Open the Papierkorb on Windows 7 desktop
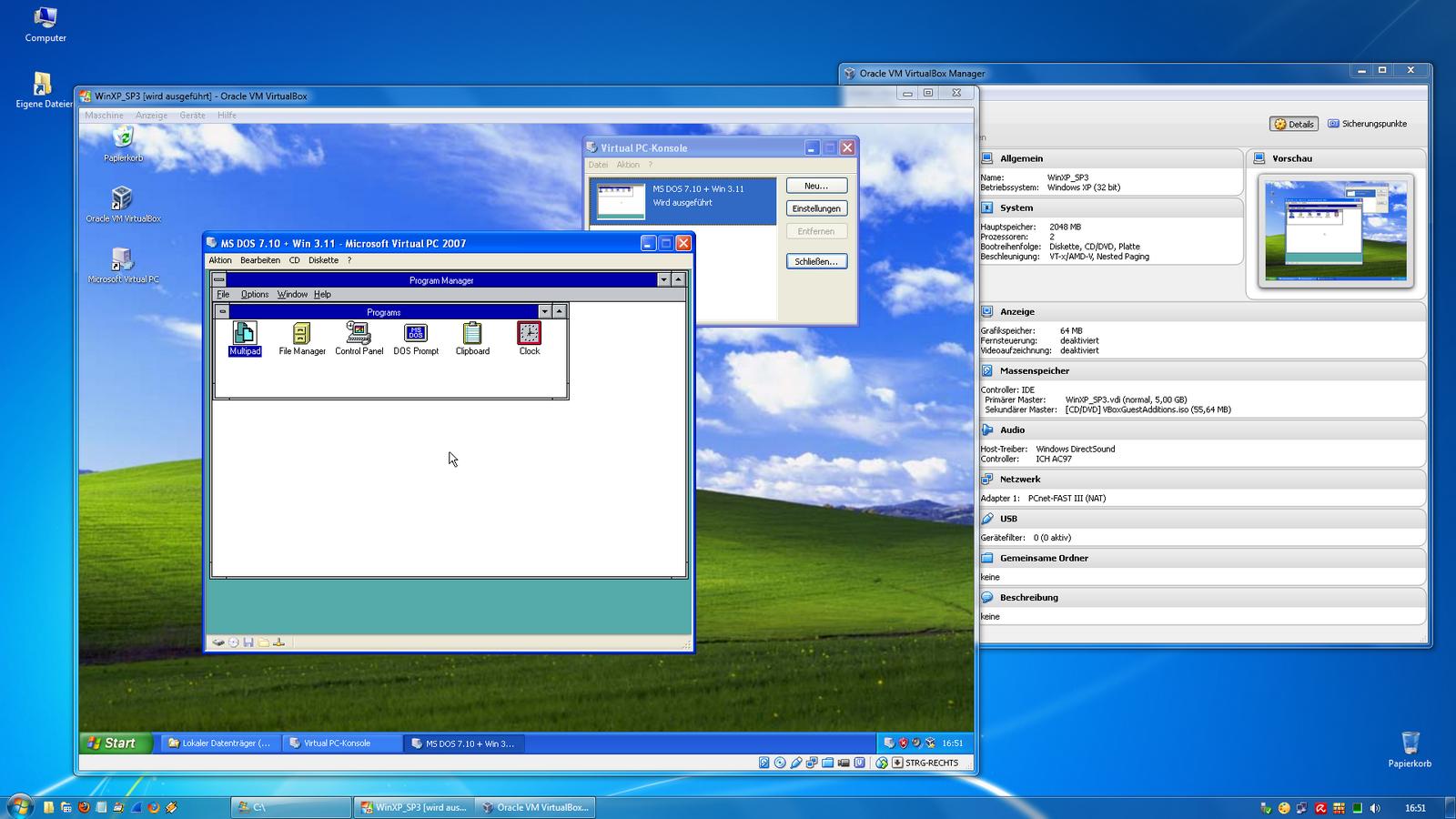This screenshot has width=1456, height=819. [x=1410, y=749]
